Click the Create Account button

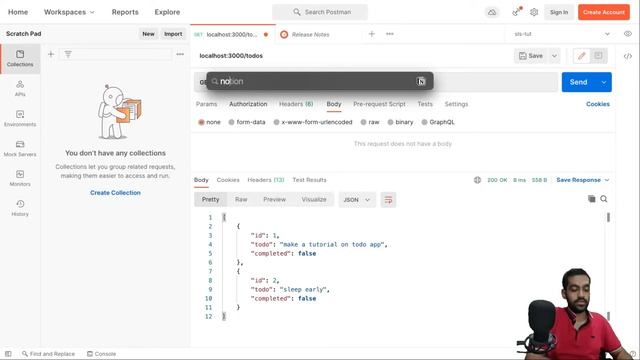click(604, 12)
